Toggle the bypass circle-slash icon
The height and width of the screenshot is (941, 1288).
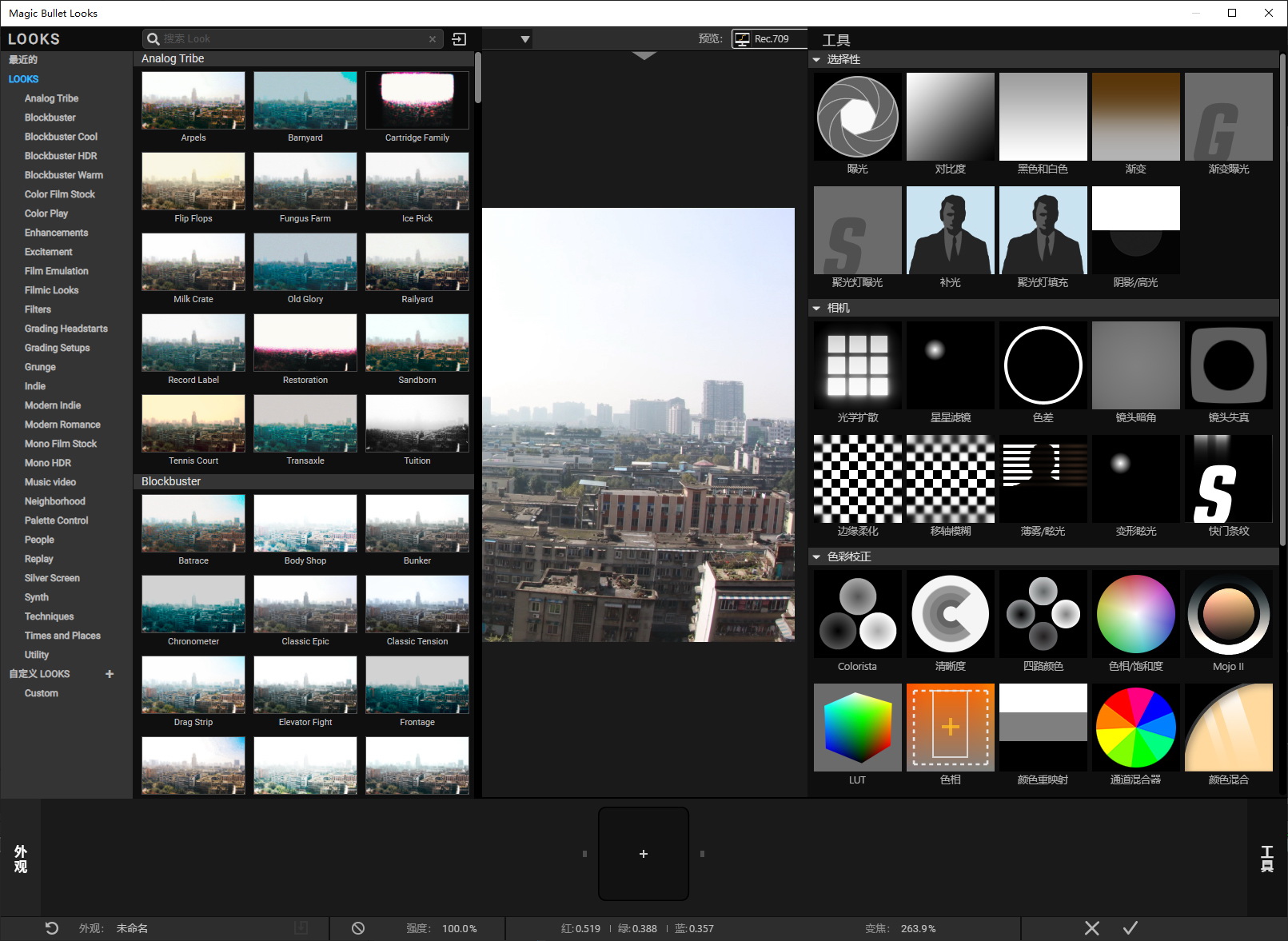click(x=358, y=928)
